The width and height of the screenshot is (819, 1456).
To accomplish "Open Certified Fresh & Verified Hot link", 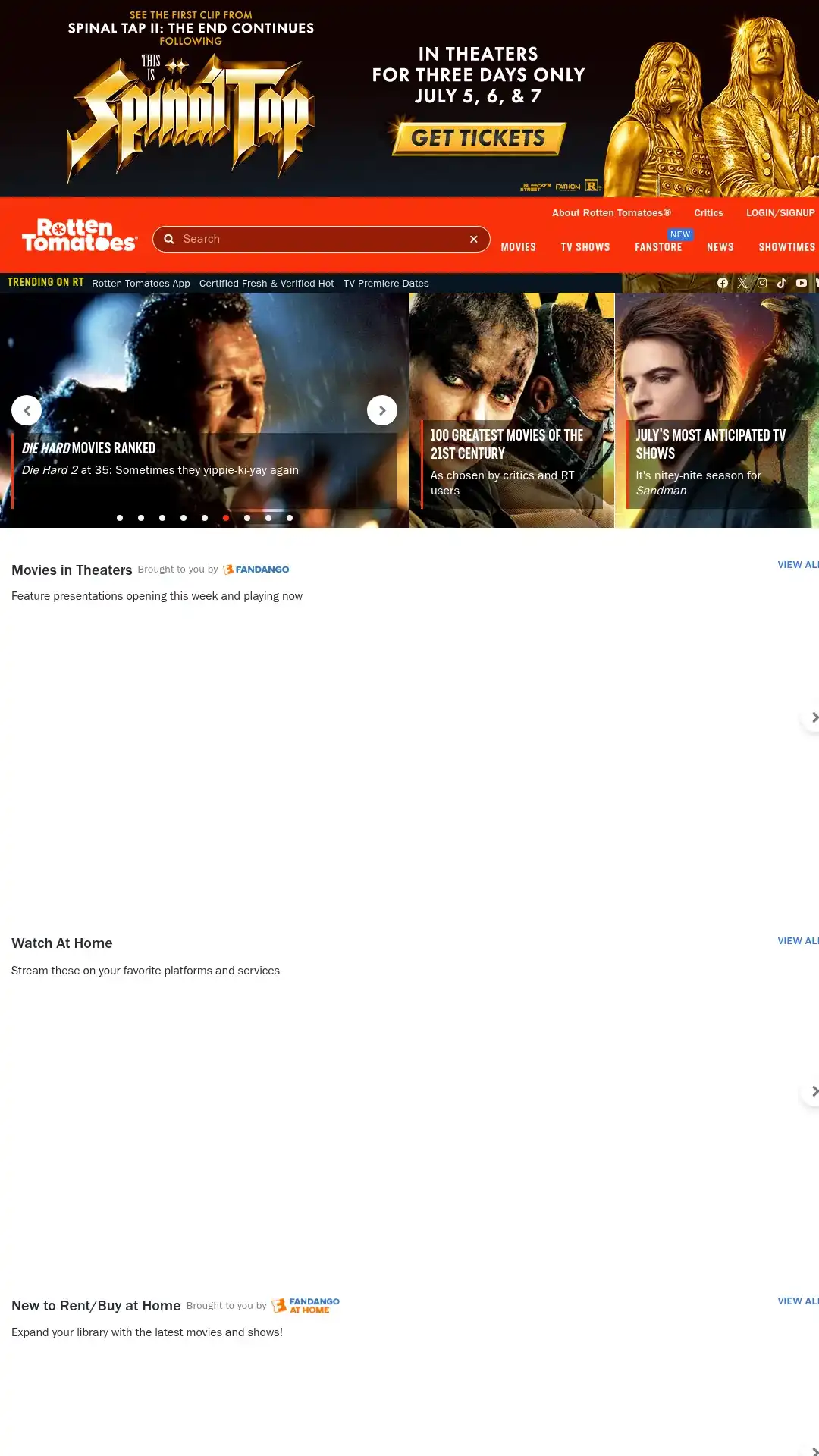I will [x=266, y=283].
